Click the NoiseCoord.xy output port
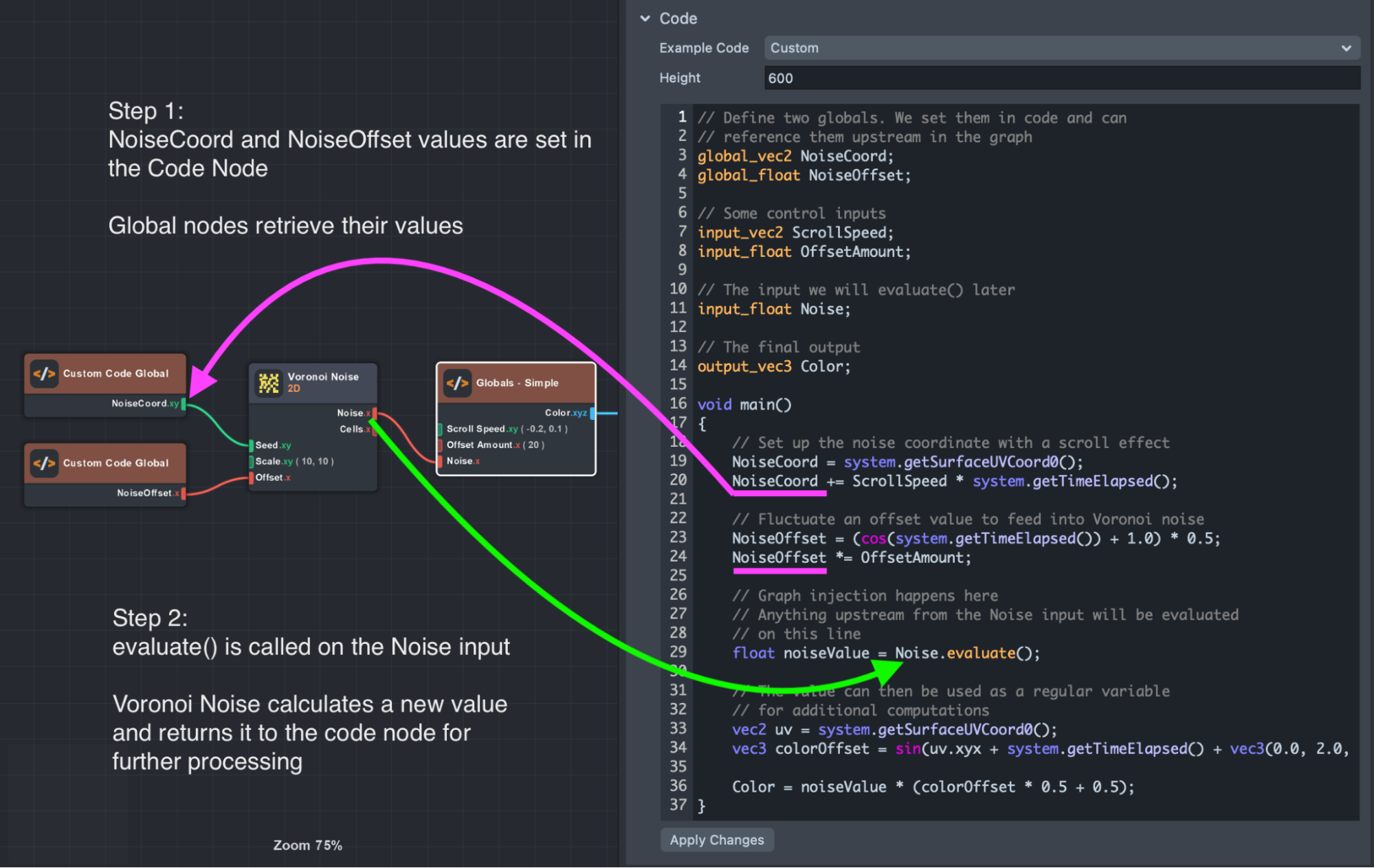The width and height of the screenshot is (1374, 868). pyautogui.click(x=184, y=404)
